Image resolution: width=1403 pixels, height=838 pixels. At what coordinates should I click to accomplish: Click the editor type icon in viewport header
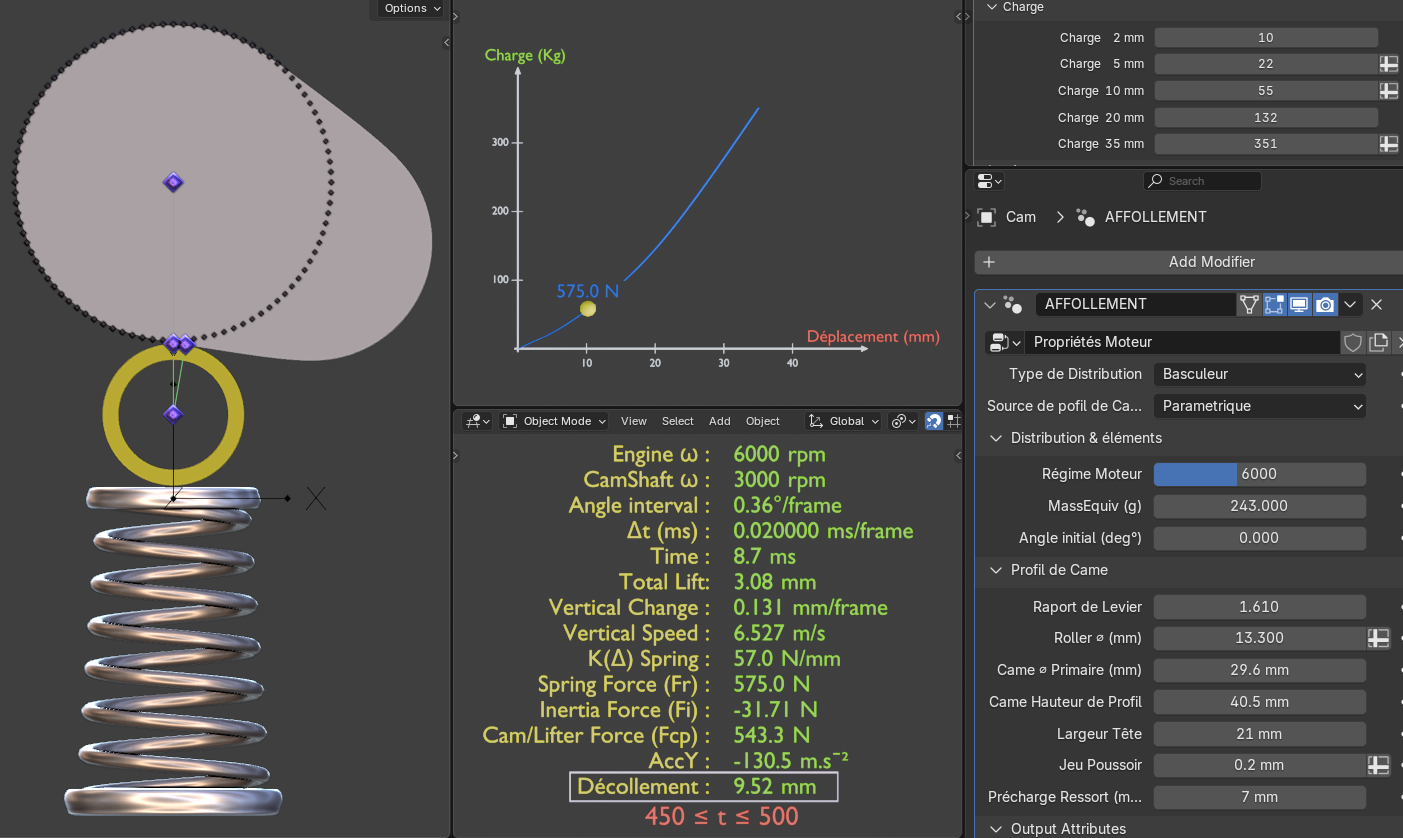(476, 421)
